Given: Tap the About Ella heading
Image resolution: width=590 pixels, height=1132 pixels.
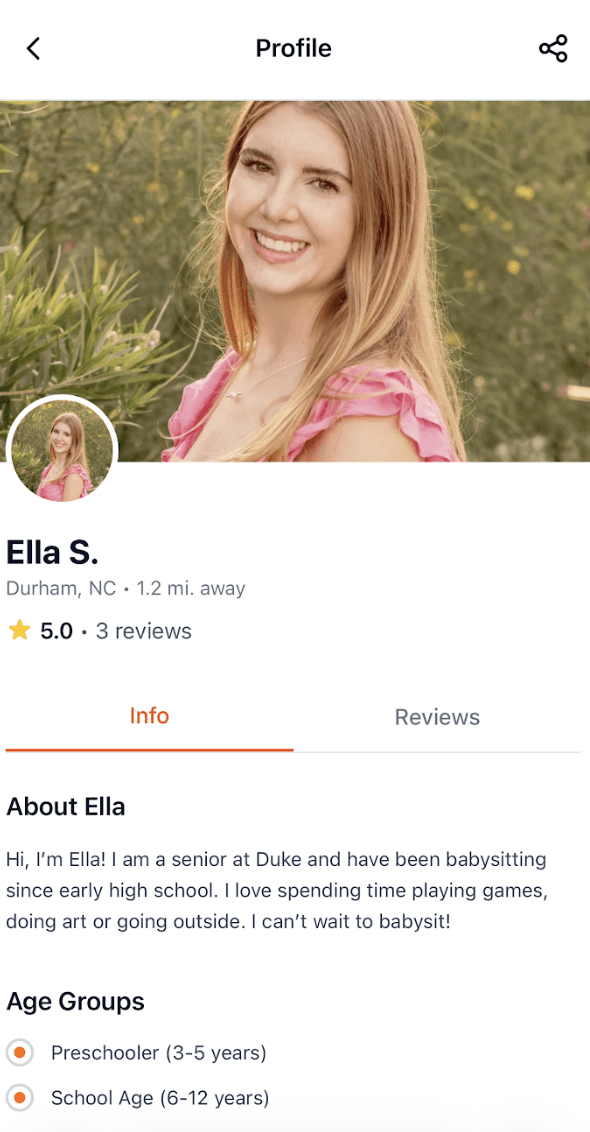Looking at the screenshot, I should point(66,806).
